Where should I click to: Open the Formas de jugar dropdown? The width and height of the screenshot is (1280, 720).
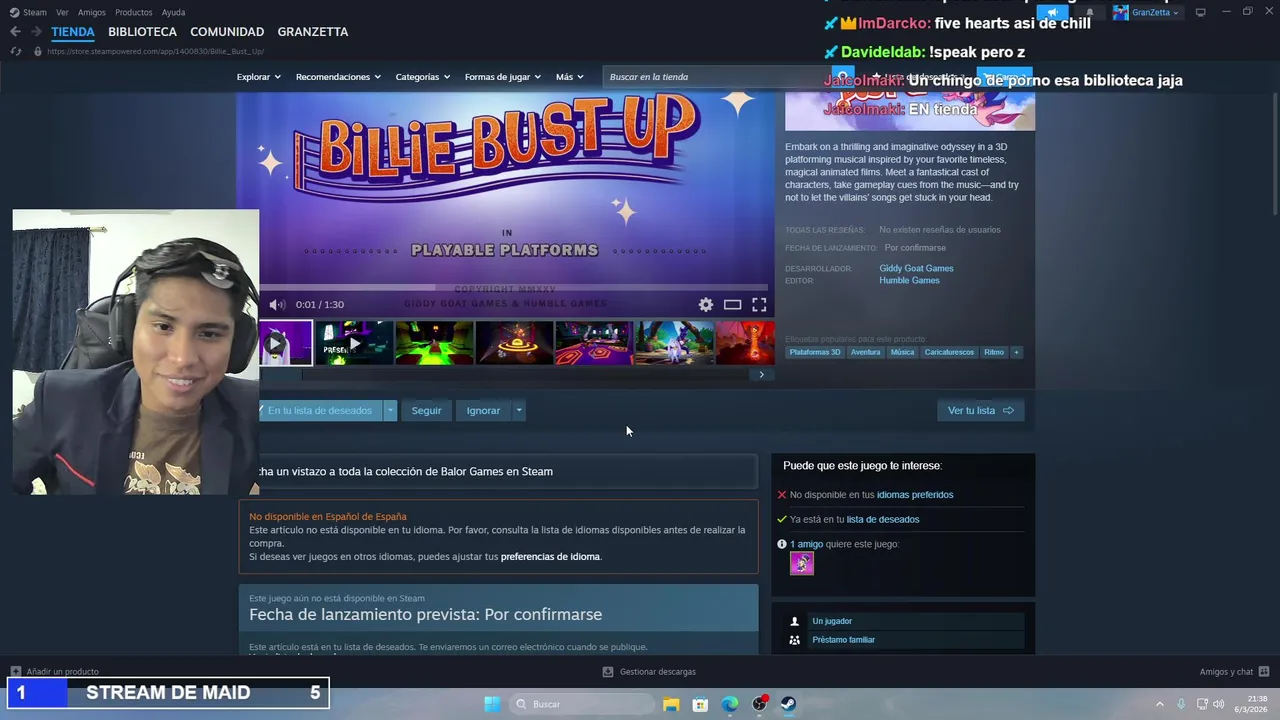point(502,77)
